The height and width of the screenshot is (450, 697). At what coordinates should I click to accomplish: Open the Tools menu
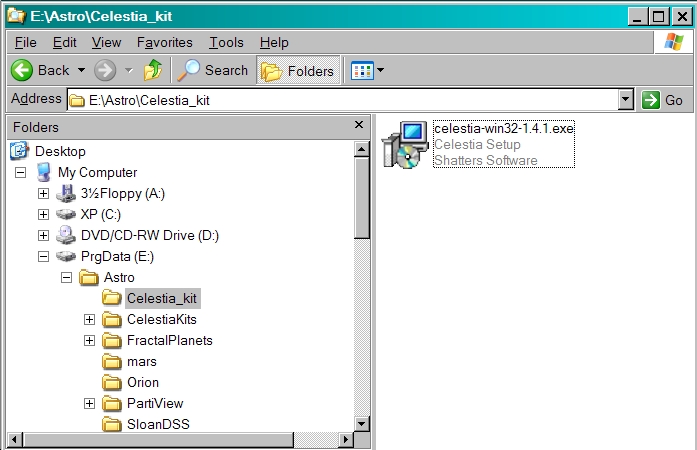pyautogui.click(x=226, y=43)
